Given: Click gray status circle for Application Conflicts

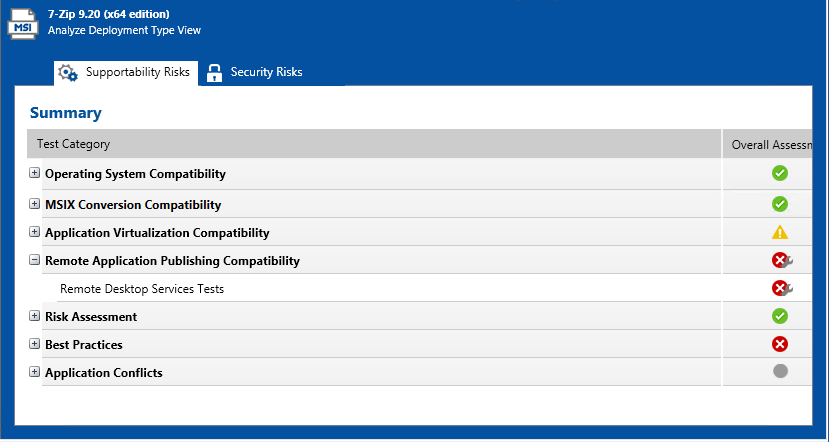Looking at the screenshot, I should coord(780,372).
